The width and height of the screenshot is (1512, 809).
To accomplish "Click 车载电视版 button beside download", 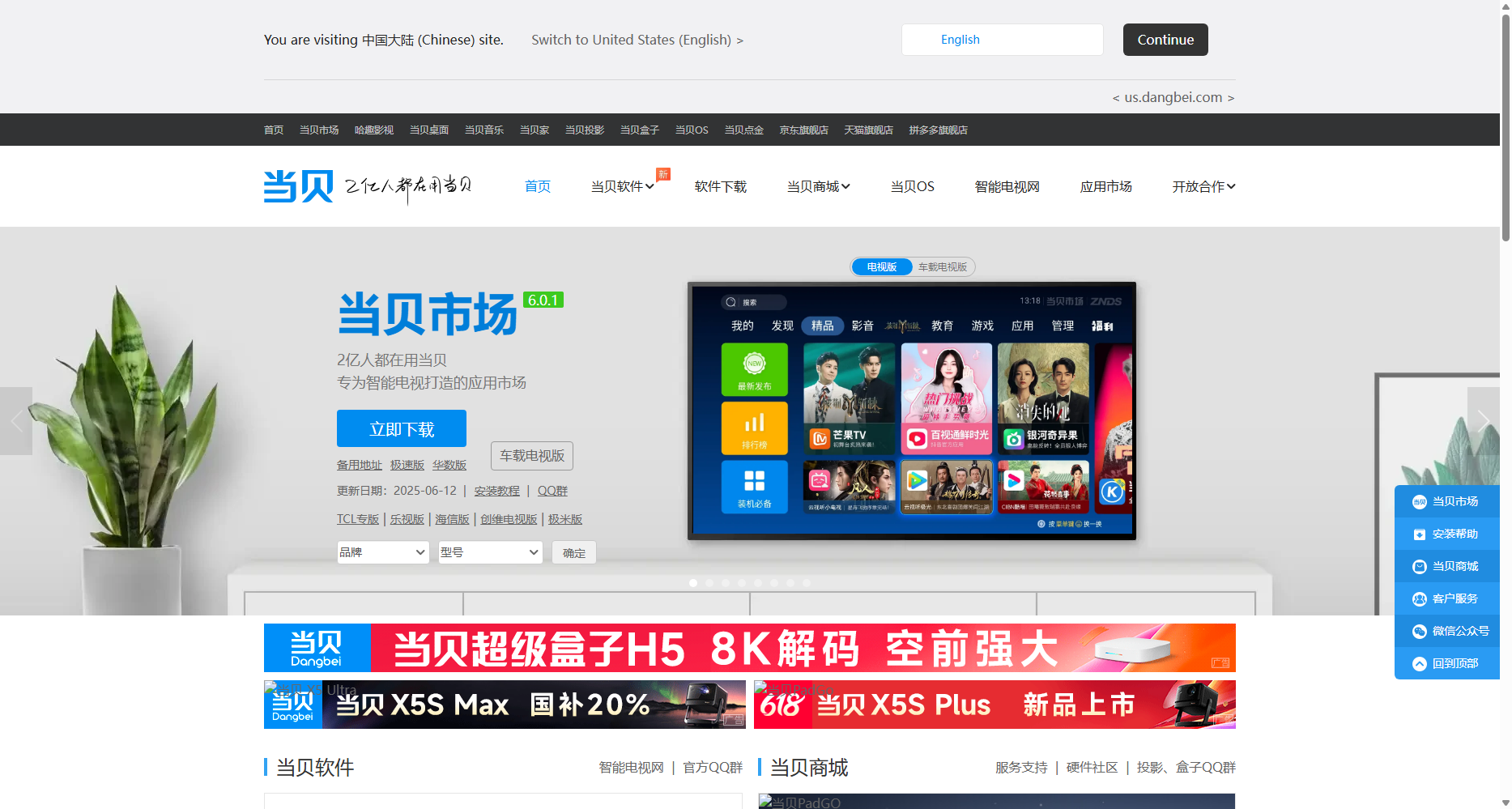I will pos(532,456).
